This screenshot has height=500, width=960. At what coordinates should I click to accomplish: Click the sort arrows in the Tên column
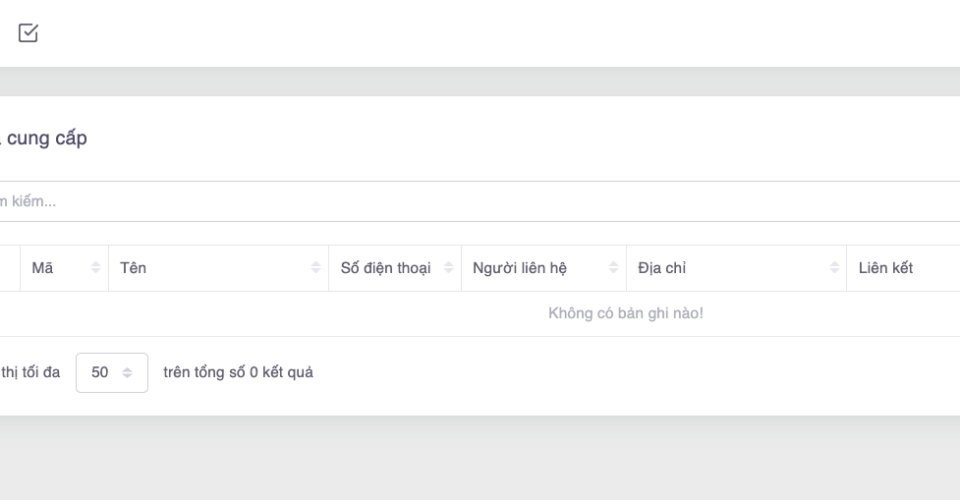[x=316, y=268]
